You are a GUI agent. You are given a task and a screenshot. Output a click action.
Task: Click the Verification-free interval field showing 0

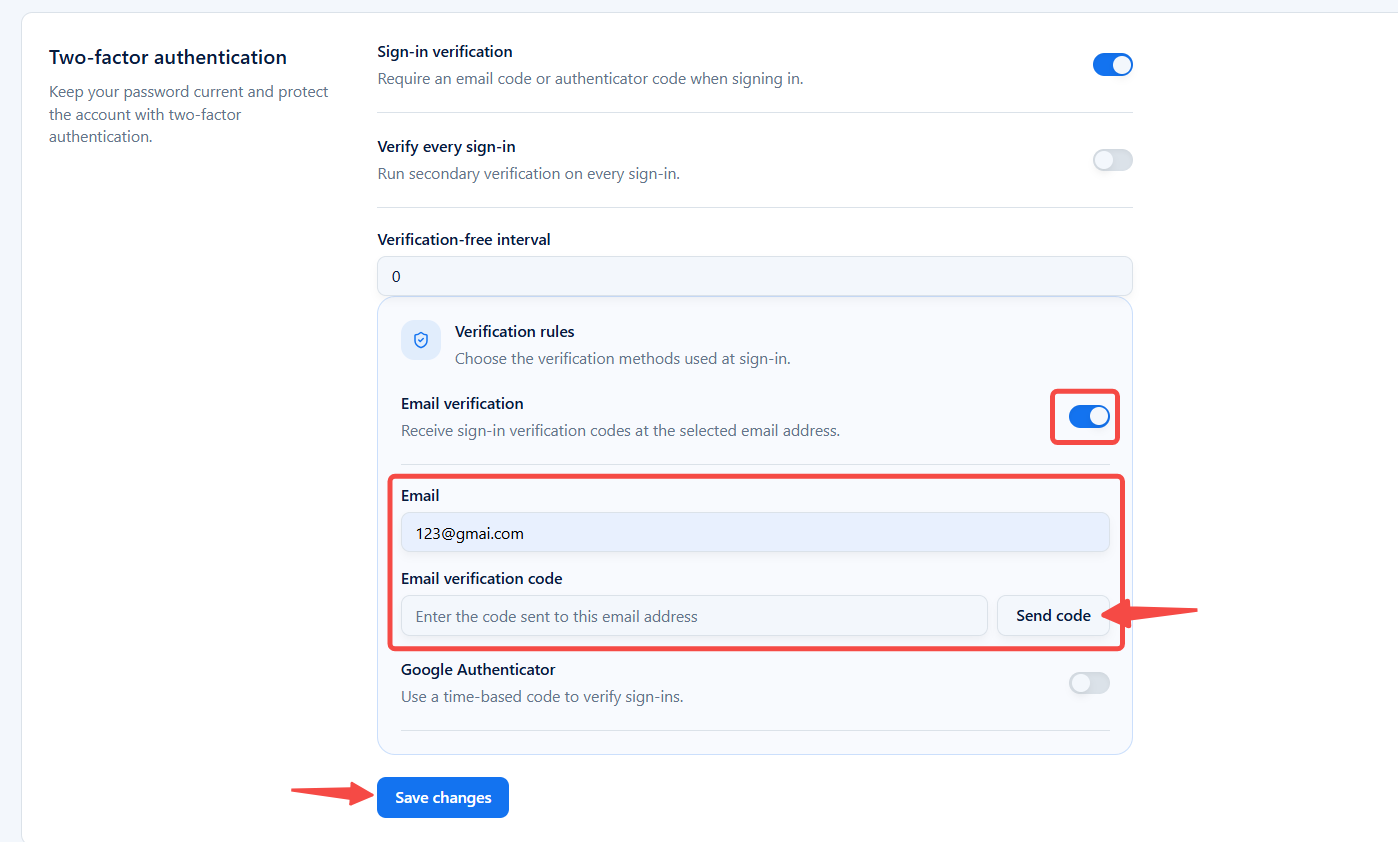[755, 276]
